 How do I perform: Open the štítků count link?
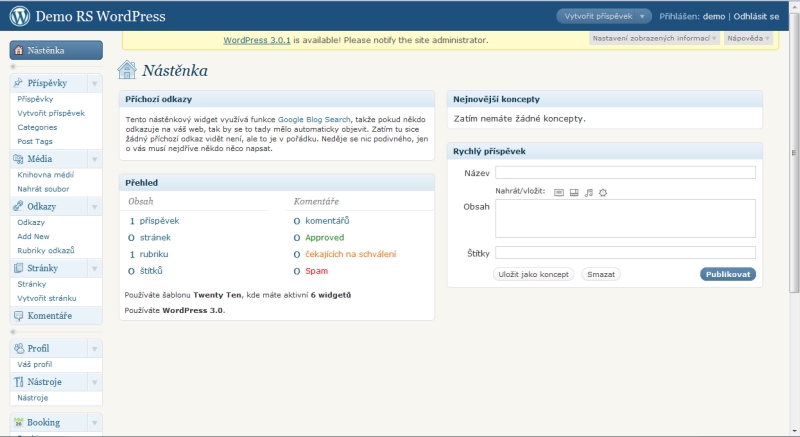coord(151,271)
